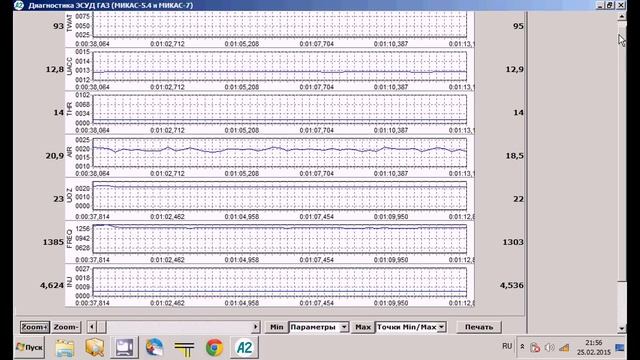Click the Zoom+ button

35,327
